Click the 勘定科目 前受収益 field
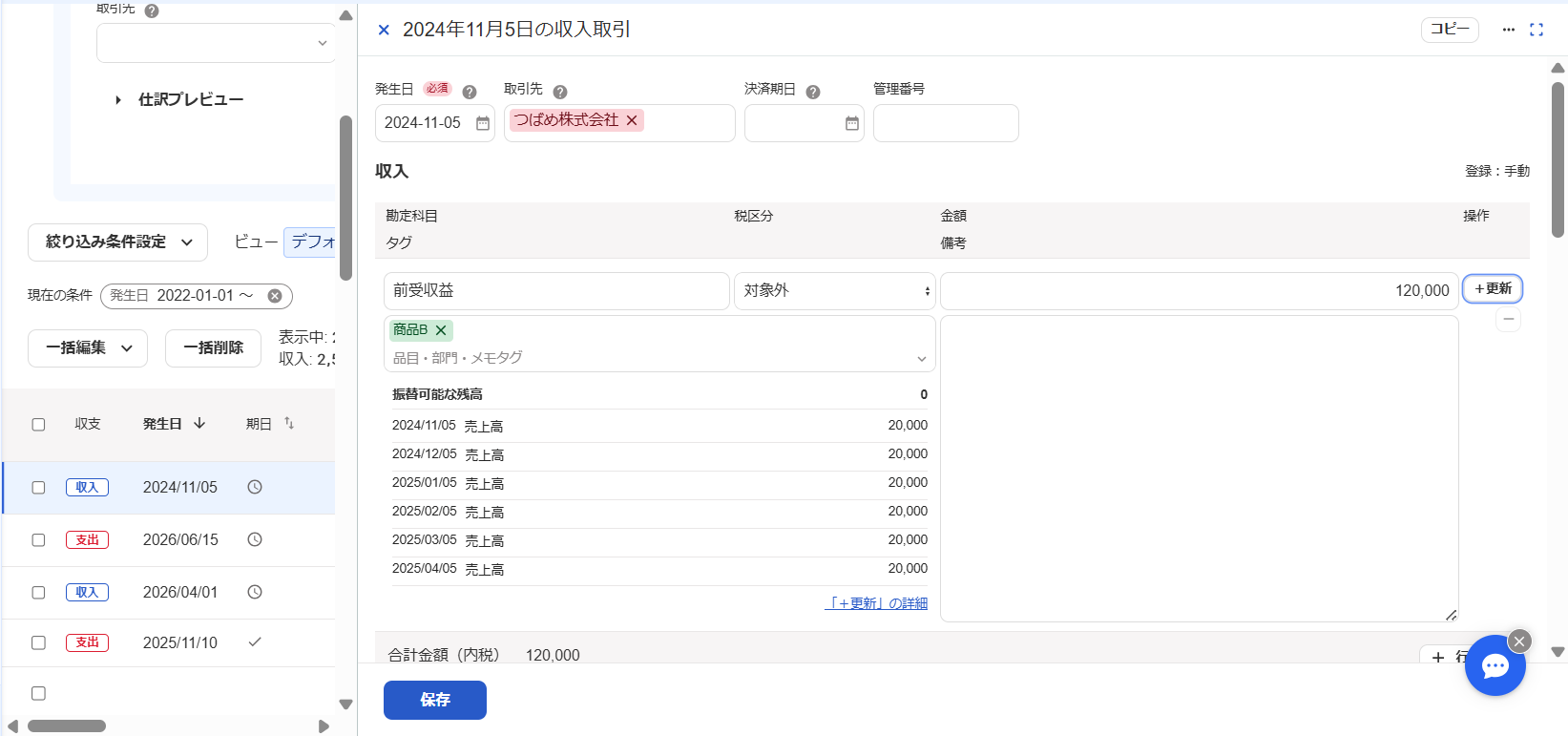The width and height of the screenshot is (1568, 736). click(556, 291)
